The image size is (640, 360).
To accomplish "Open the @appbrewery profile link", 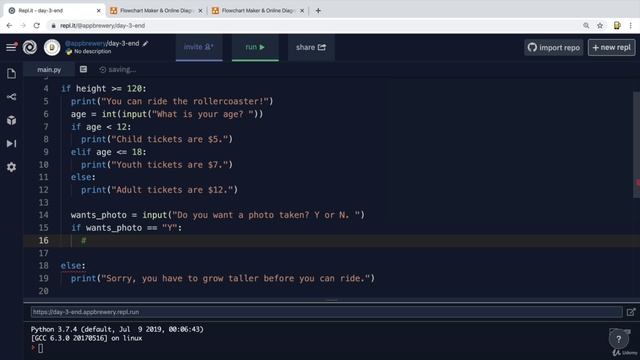I will click(85, 43).
